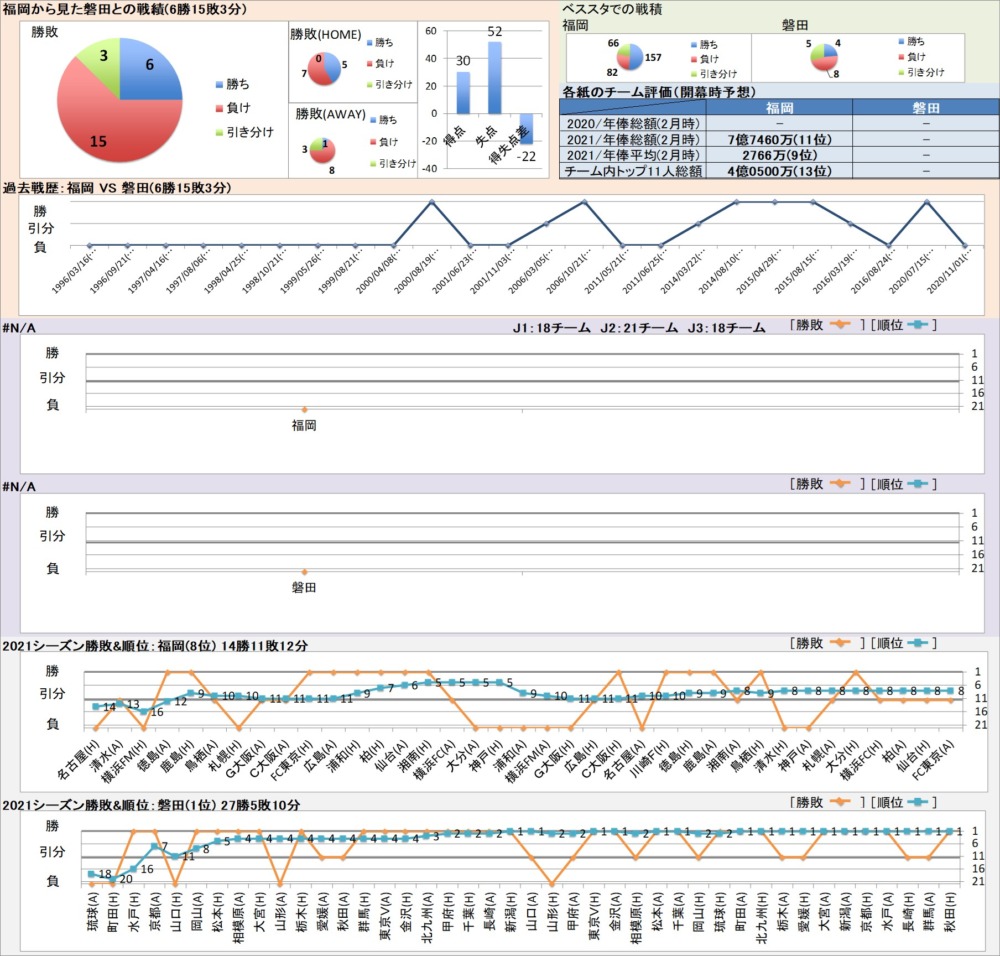Click the negative 得失点差 bar showing -22

coord(526,129)
